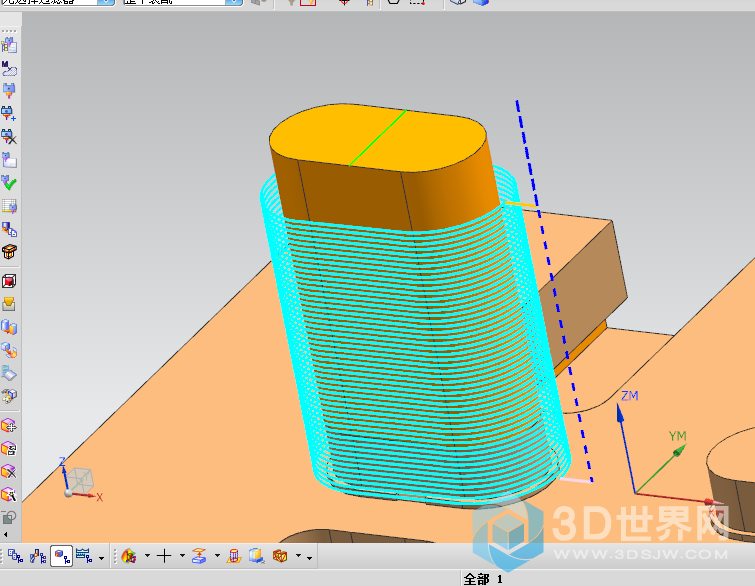755x586 pixels.
Task: Click the red cylinder on yellow plane icon
Action: [234, 557]
